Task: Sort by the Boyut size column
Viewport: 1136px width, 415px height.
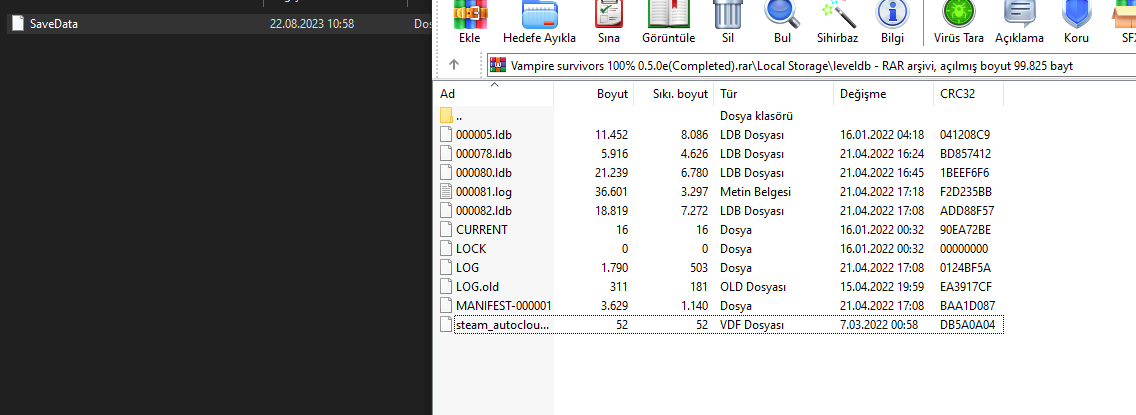Action: coord(594,94)
